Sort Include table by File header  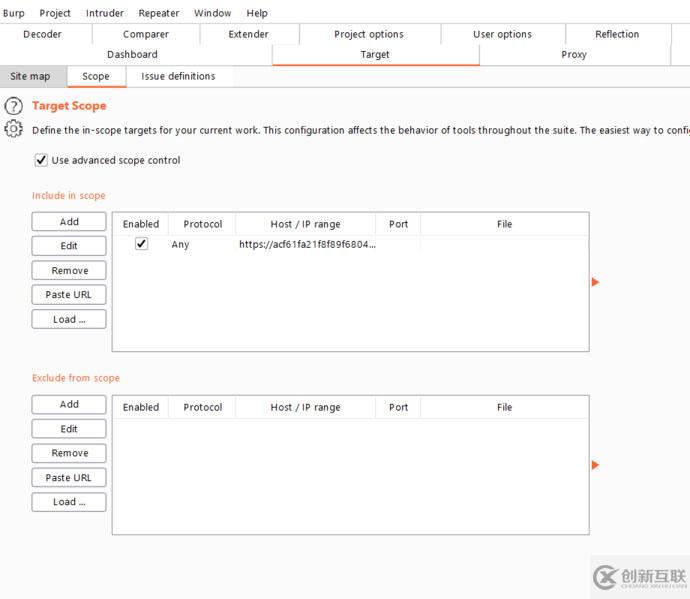click(504, 224)
